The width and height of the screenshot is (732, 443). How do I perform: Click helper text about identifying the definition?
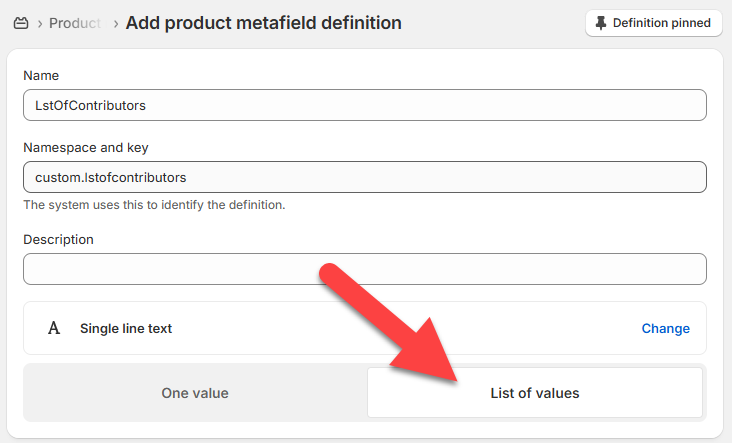tap(154, 205)
